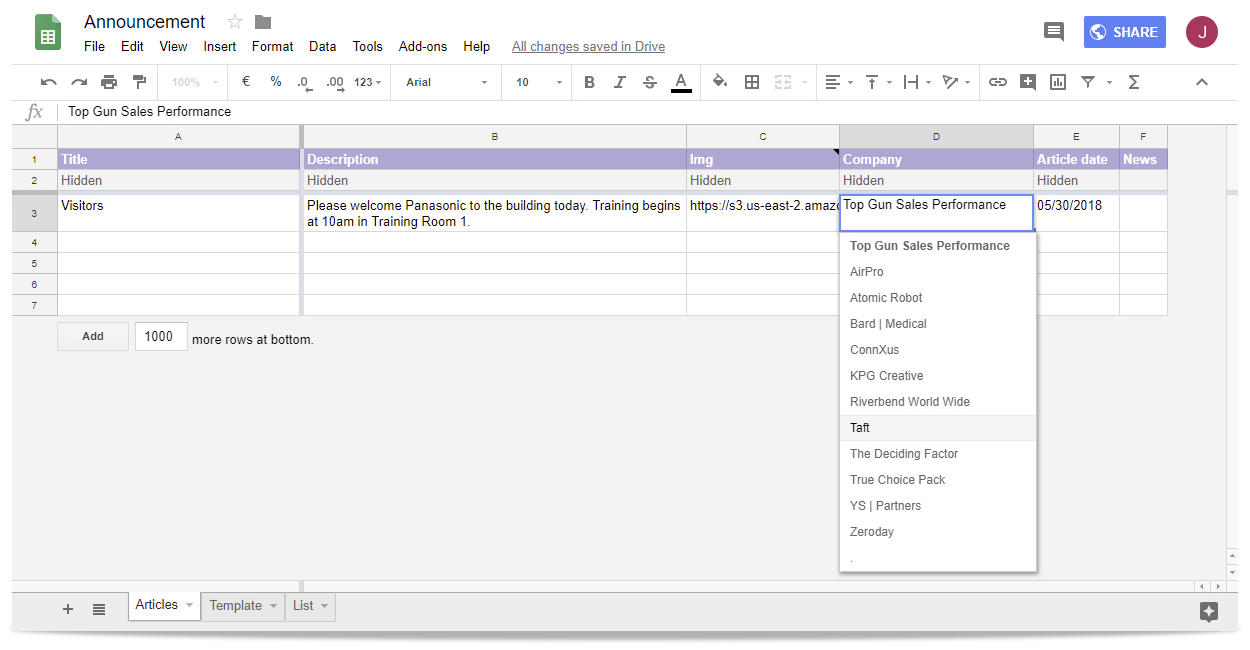Select 'KPG Creative' in the dropdown list
This screenshot has height=650, width=1250.
pyautogui.click(x=938, y=376)
